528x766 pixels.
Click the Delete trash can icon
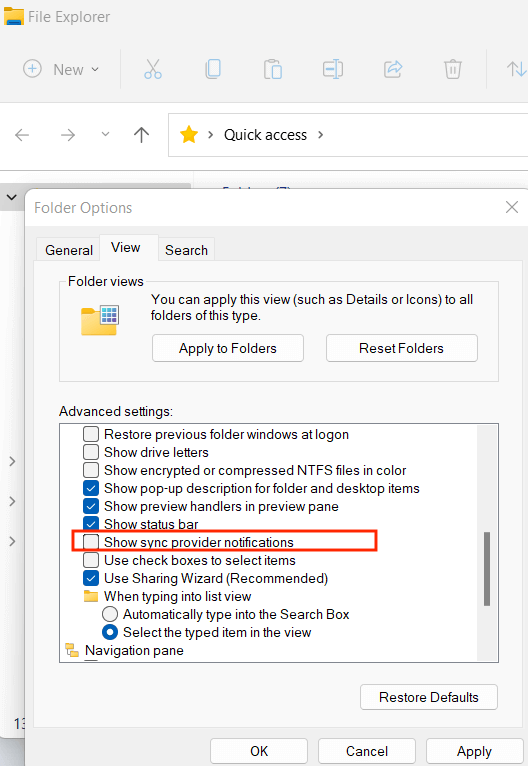(453, 69)
